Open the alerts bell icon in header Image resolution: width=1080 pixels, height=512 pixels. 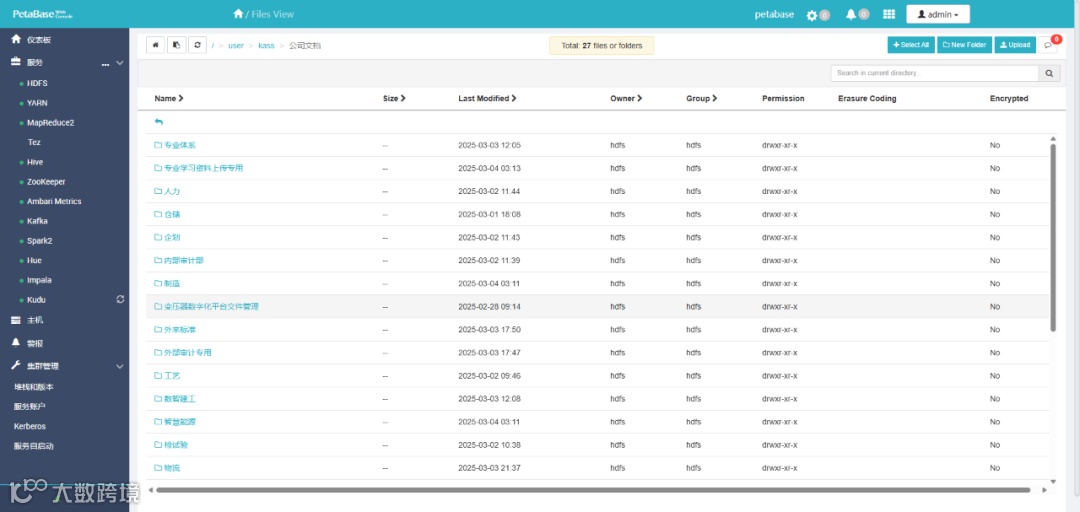tap(851, 14)
